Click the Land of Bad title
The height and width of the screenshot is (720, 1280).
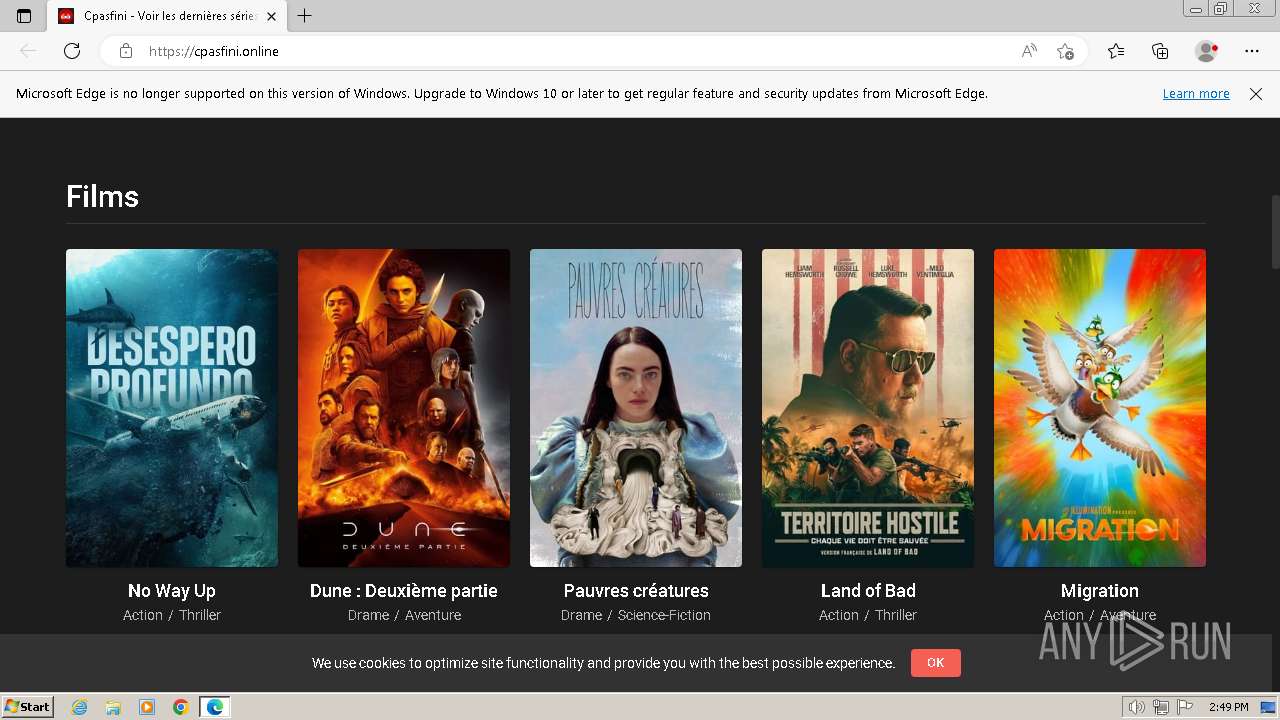click(868, 591)
